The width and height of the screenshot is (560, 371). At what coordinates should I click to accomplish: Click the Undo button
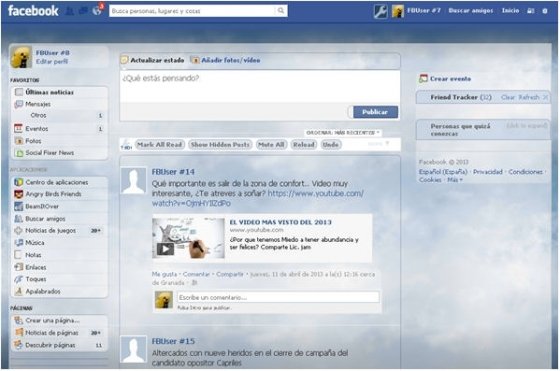[x=331, y=145]
